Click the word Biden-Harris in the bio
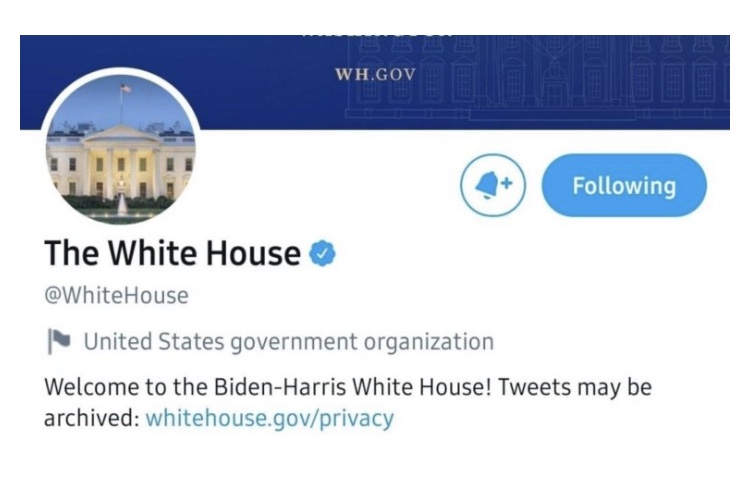743x477 pixels. click(x=267, y=386)
